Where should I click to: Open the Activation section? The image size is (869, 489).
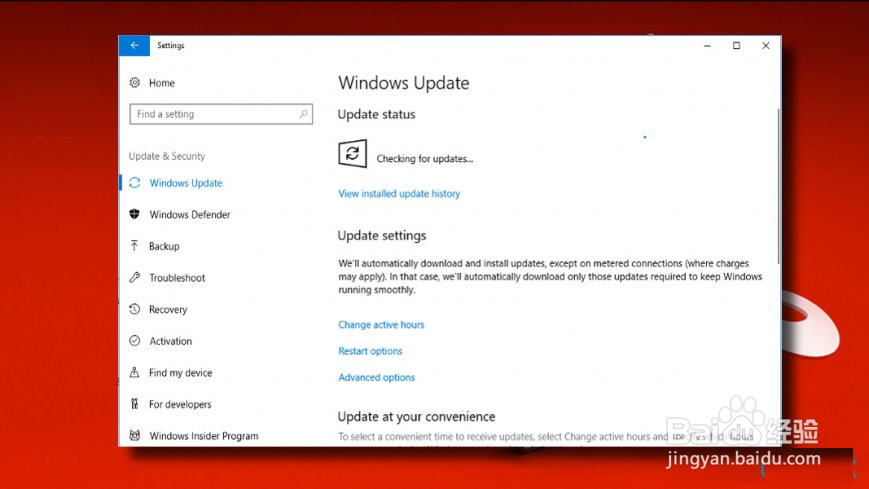click(171, 341)
